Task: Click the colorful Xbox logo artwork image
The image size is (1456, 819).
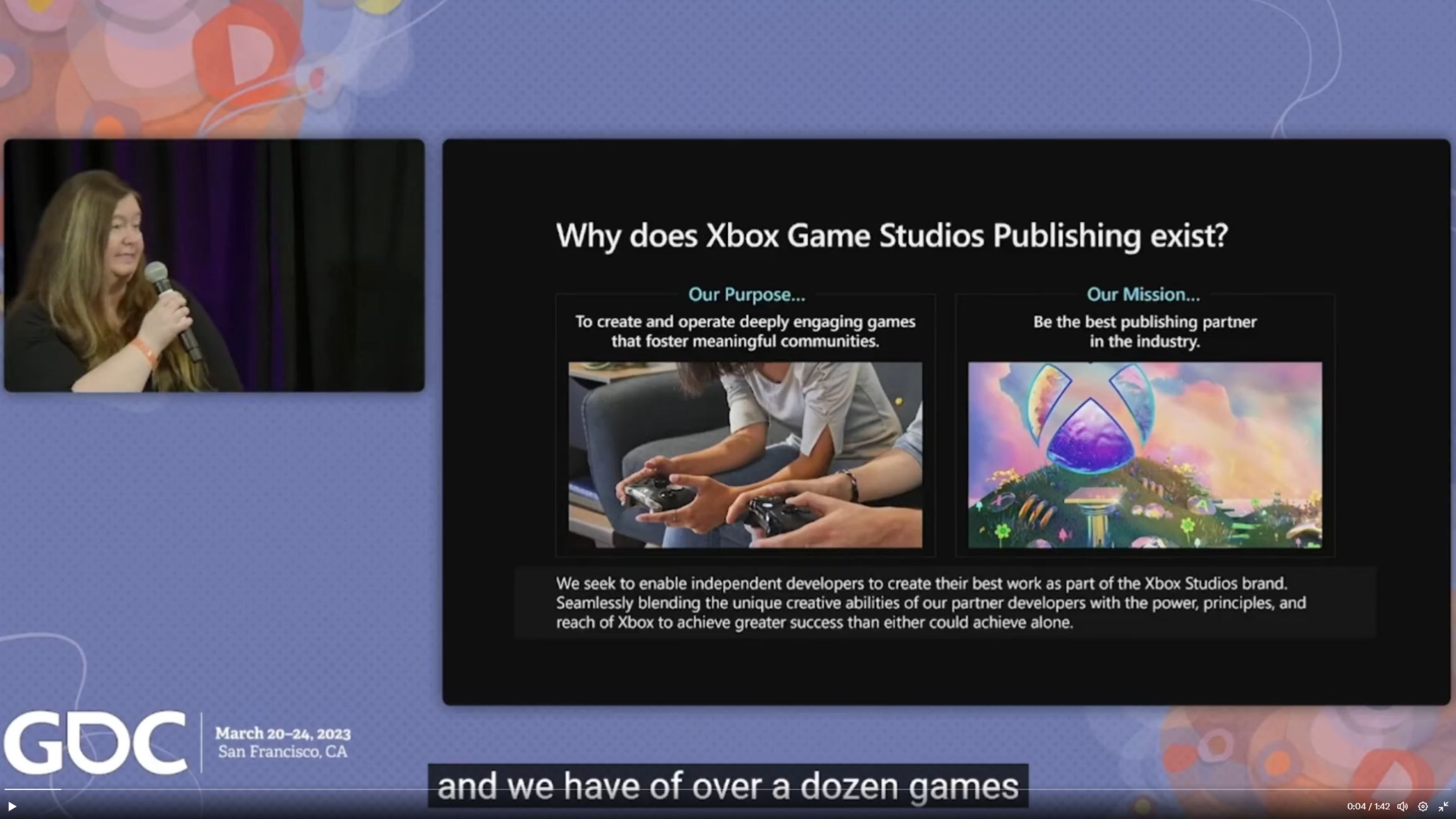Action: (1144, 454)
